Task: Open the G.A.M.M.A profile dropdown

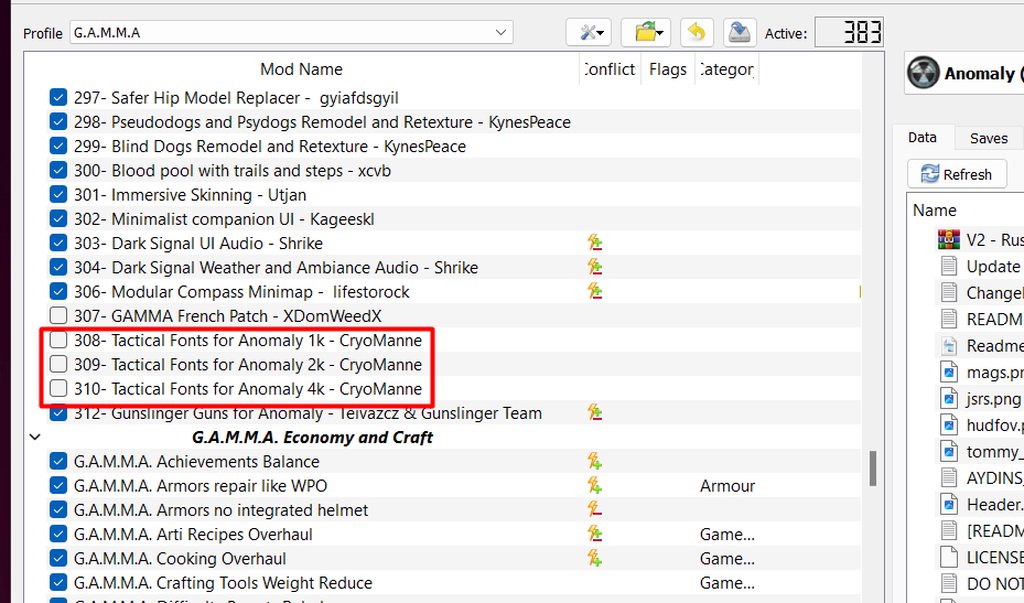Action: click(291, 33)
